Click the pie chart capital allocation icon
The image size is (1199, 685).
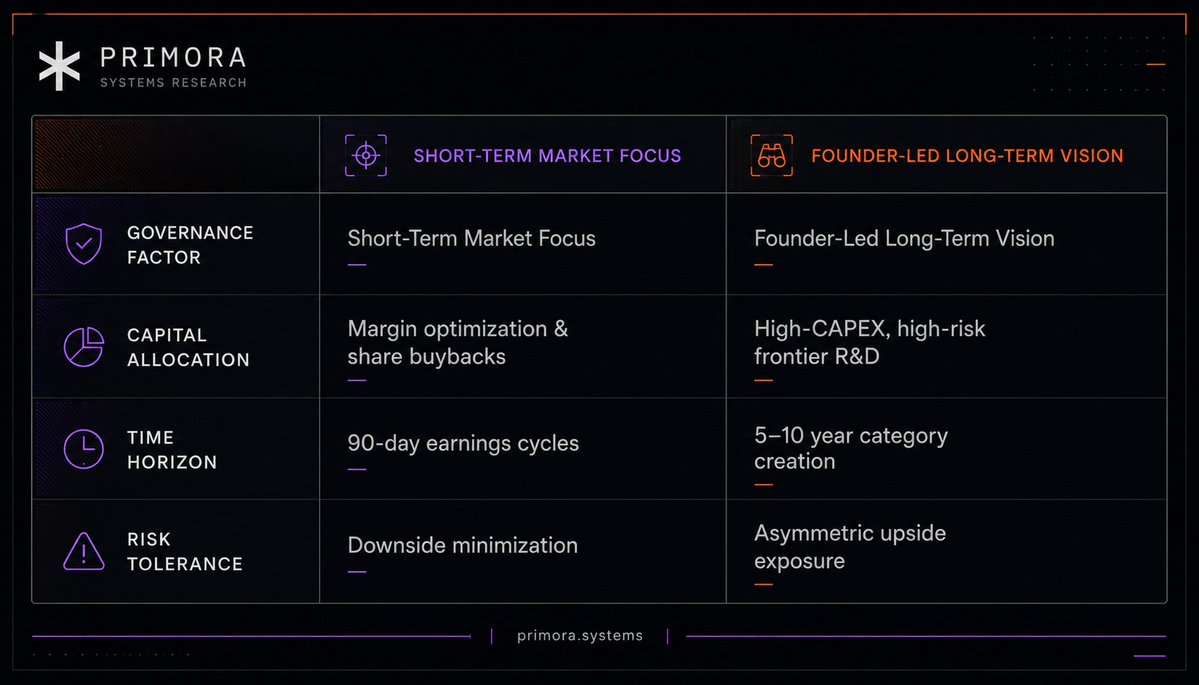tap(83, 347)
